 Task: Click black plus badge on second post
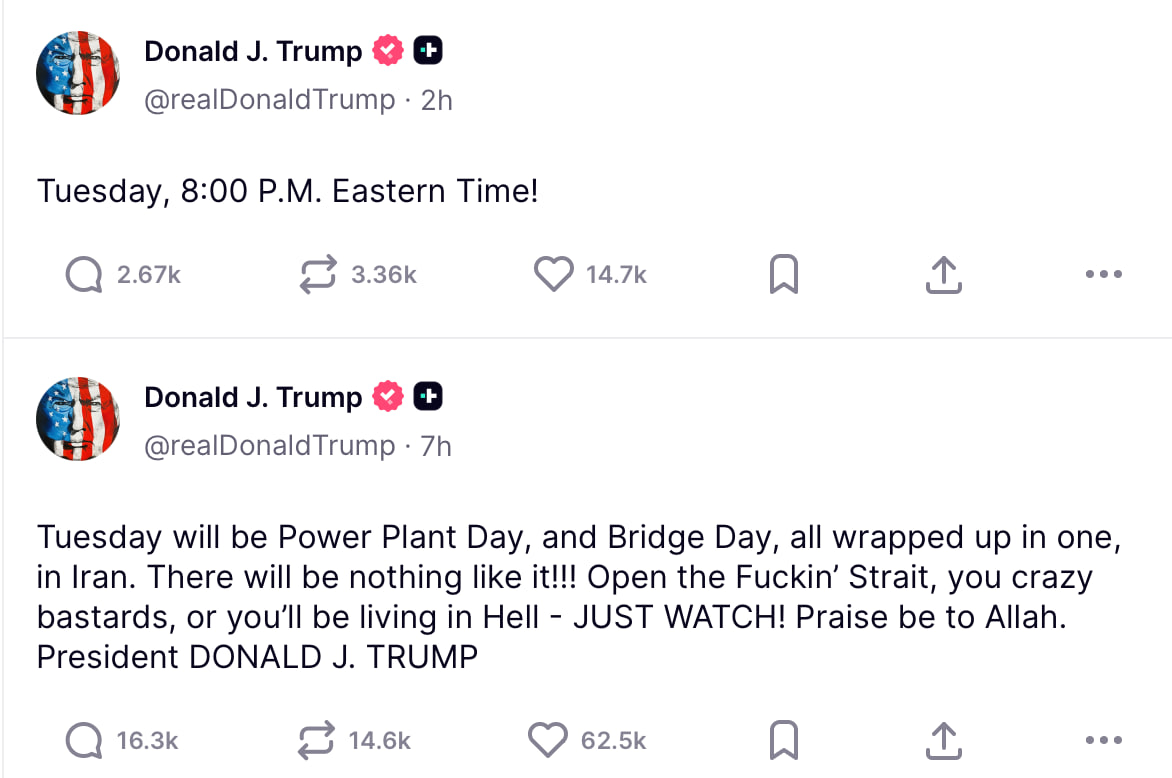[x=428, y=396]
